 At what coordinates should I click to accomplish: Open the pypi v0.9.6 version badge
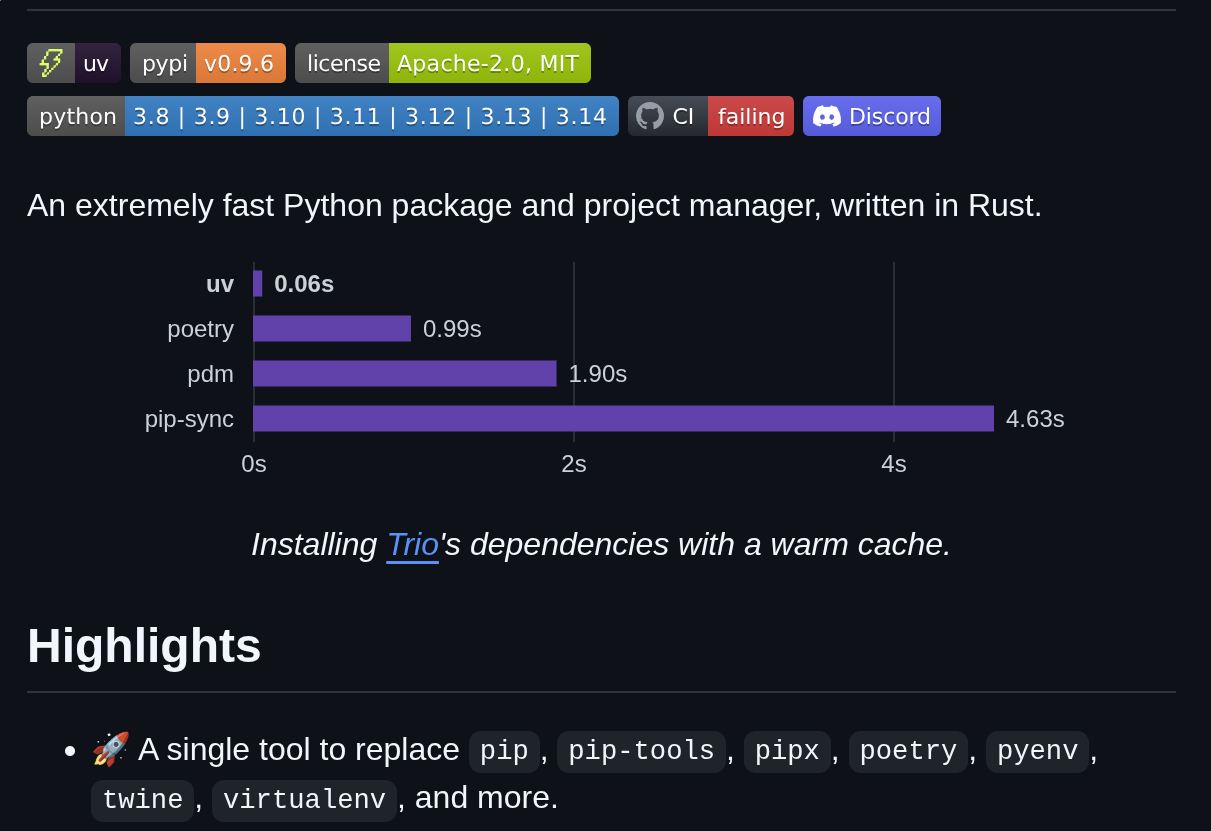(x=208, y=63)
